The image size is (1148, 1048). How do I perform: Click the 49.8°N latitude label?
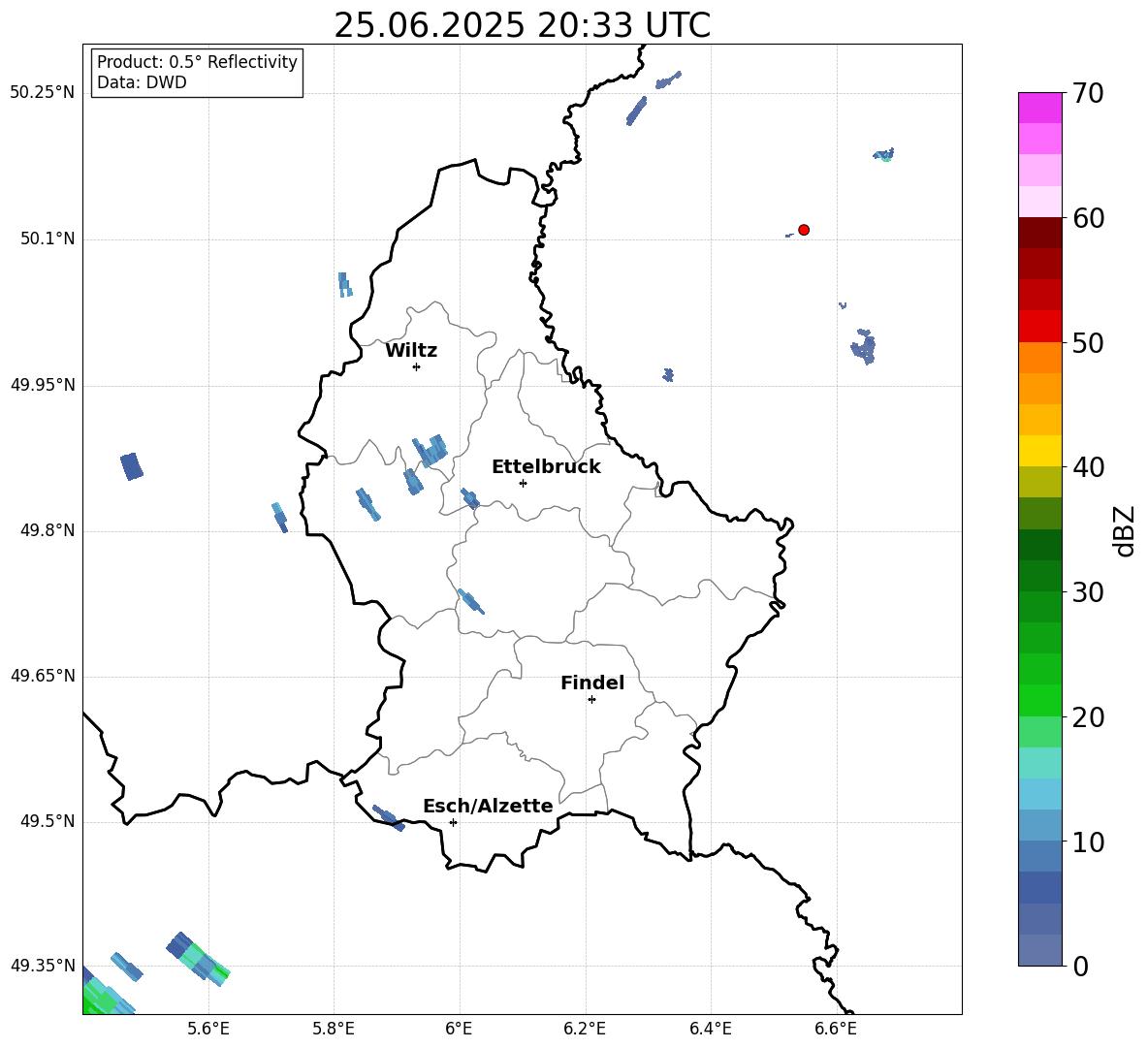pyautogui.click(x=48, y=530)
